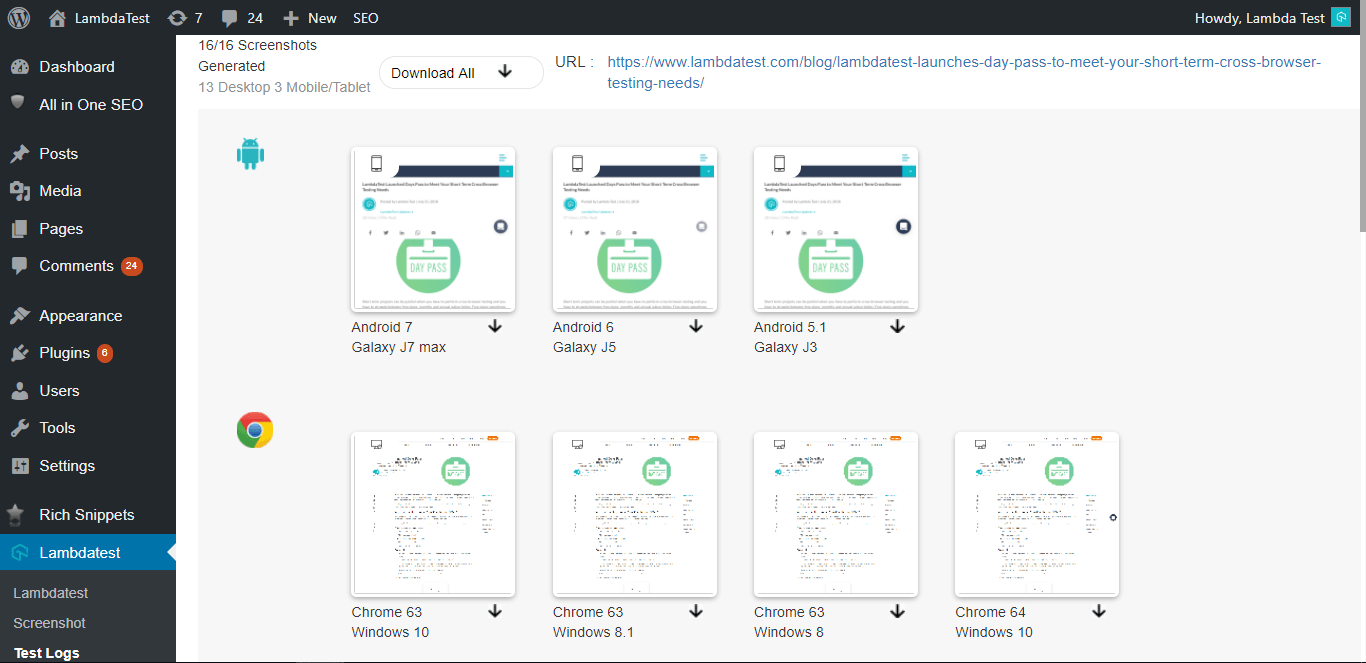The image size is (1366, 663).
Task: Select Test Logs in the Lambdatest submenu
Action: pos(46,652)
